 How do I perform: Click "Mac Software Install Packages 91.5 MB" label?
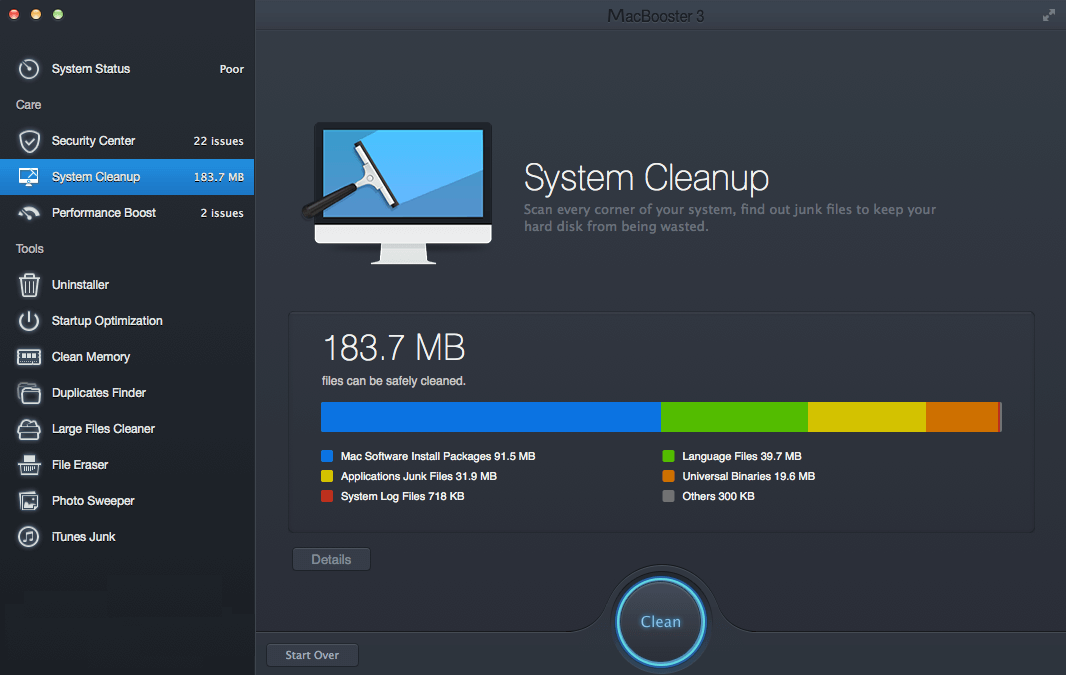point(438,456)
